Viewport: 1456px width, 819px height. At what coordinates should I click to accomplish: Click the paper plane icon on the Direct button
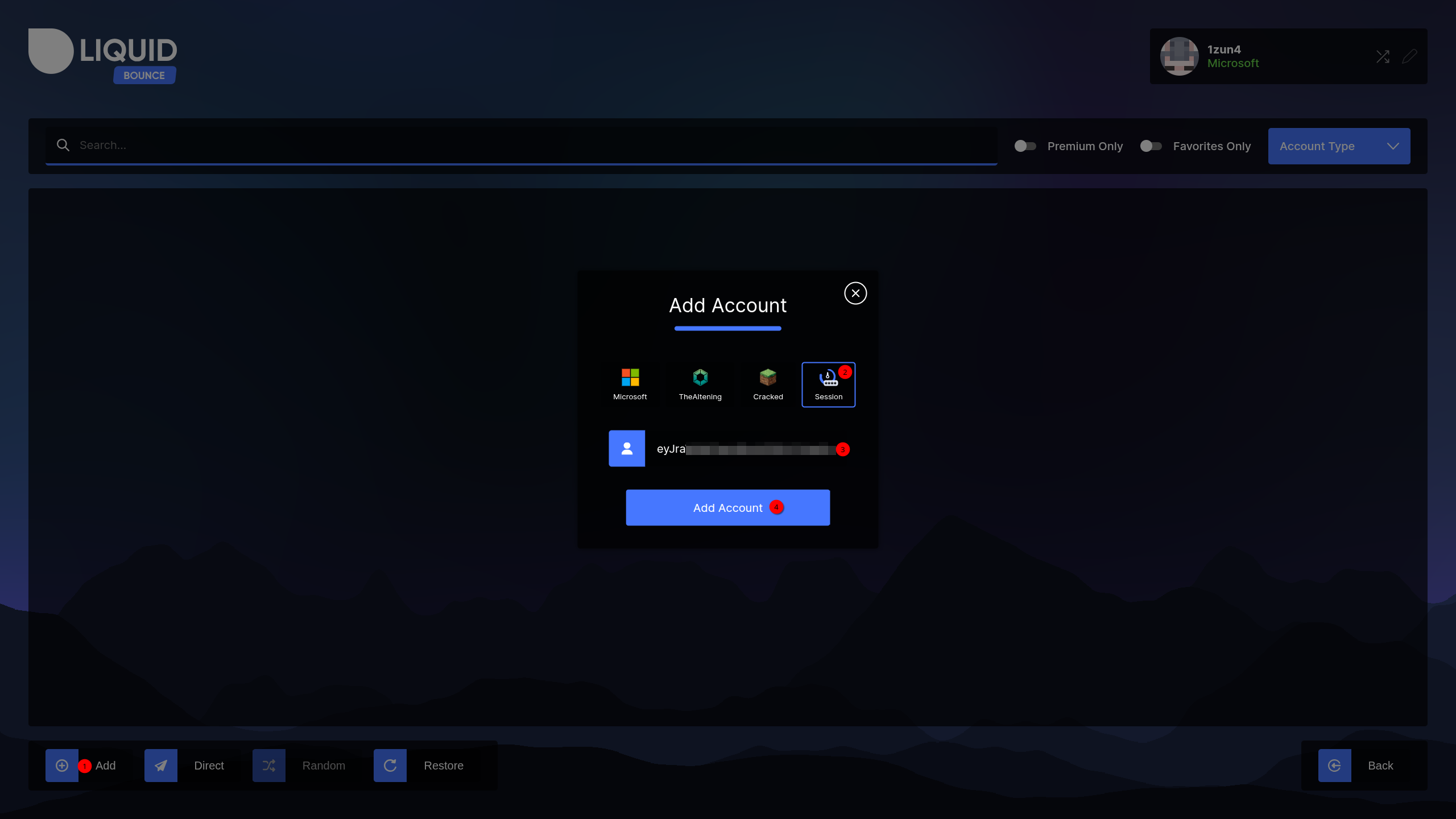(160, 765)
